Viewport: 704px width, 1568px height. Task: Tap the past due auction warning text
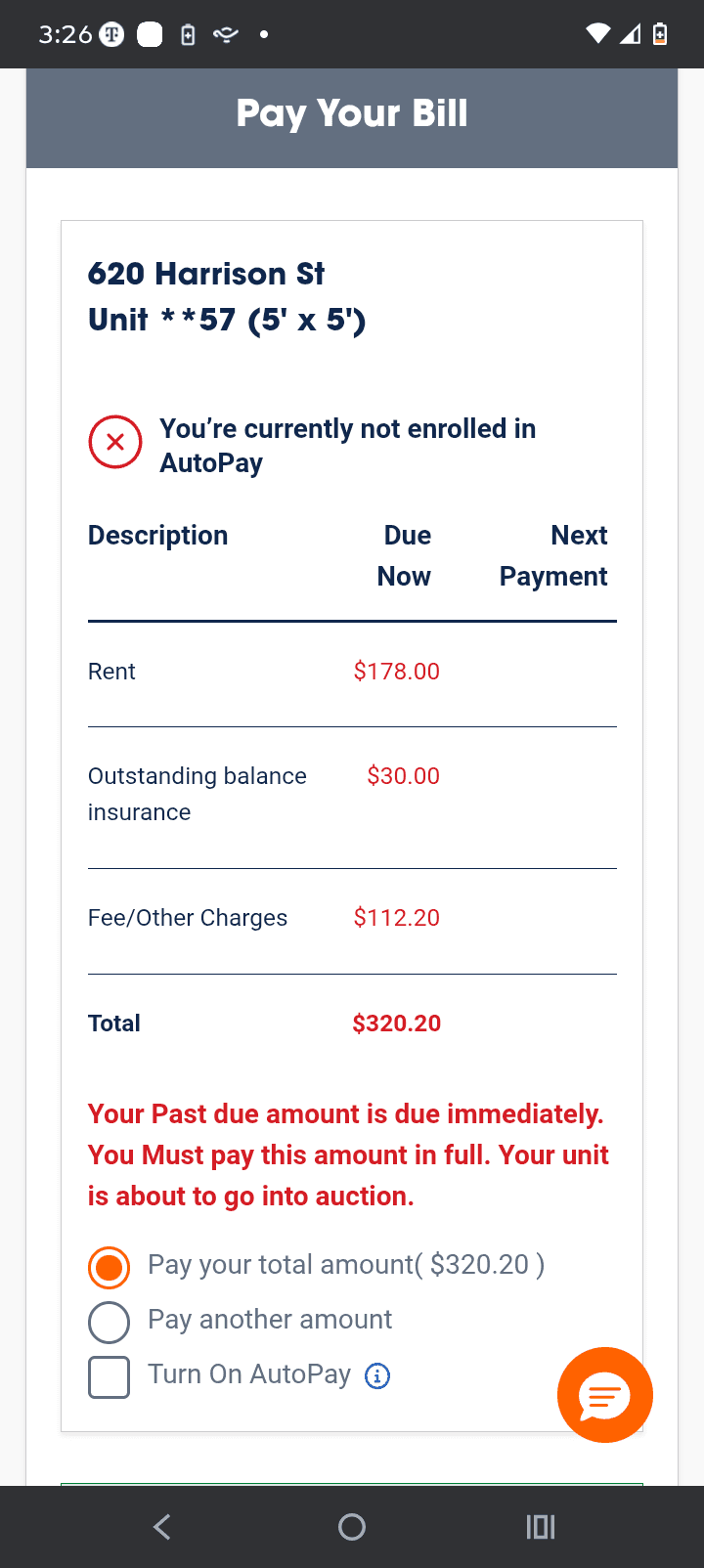tap(349, 1154)
